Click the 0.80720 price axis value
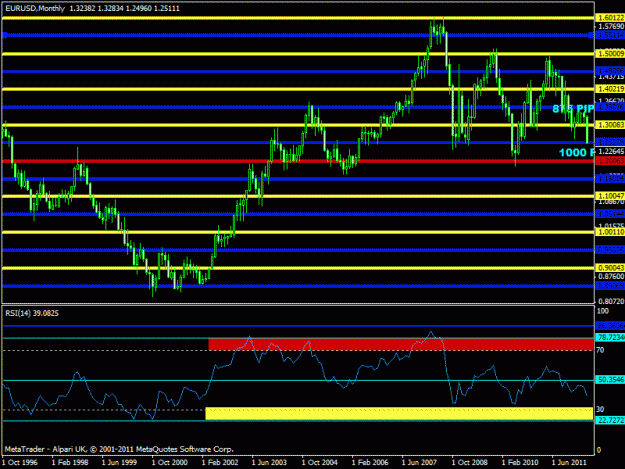Screen dimensions: 625x469 tap(611, 302)
